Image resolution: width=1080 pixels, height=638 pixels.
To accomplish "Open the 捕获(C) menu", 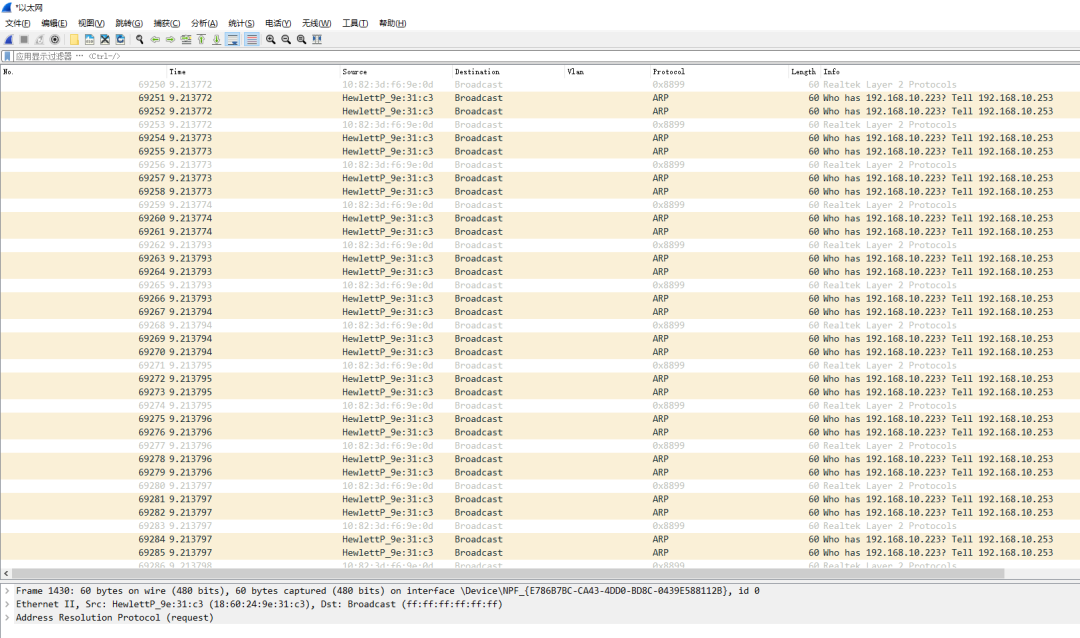I will coord(167,23).
